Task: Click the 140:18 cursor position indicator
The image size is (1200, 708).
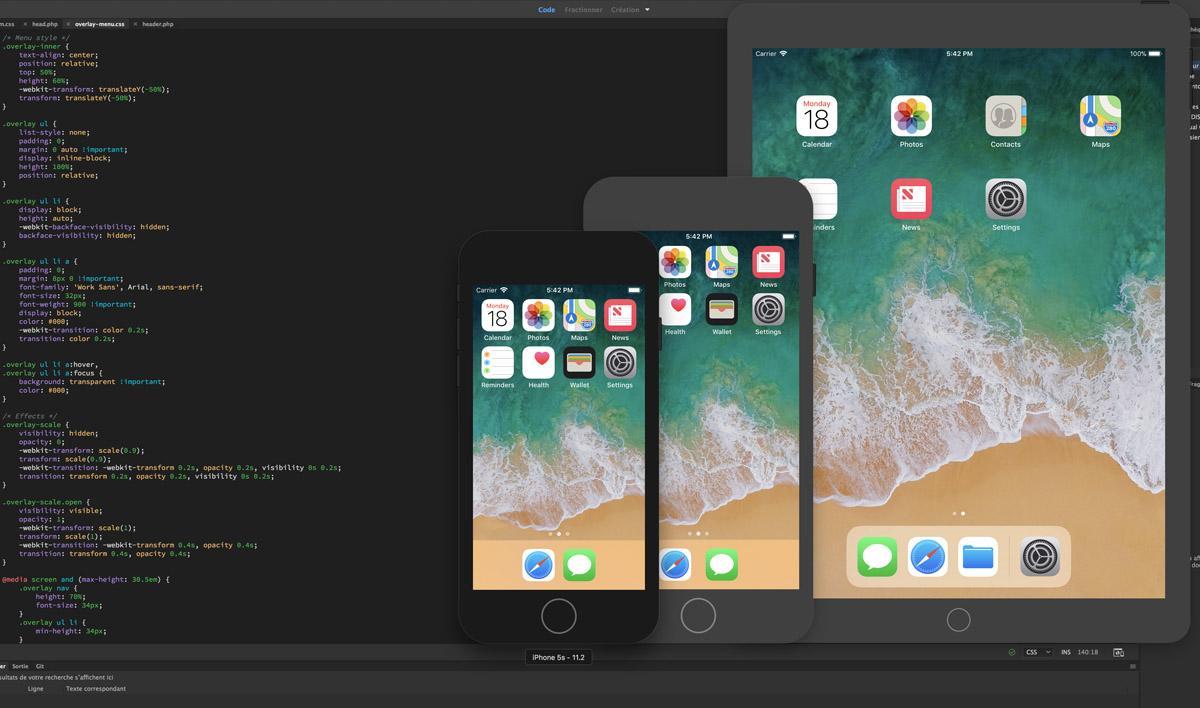Action: (1088, 652)
